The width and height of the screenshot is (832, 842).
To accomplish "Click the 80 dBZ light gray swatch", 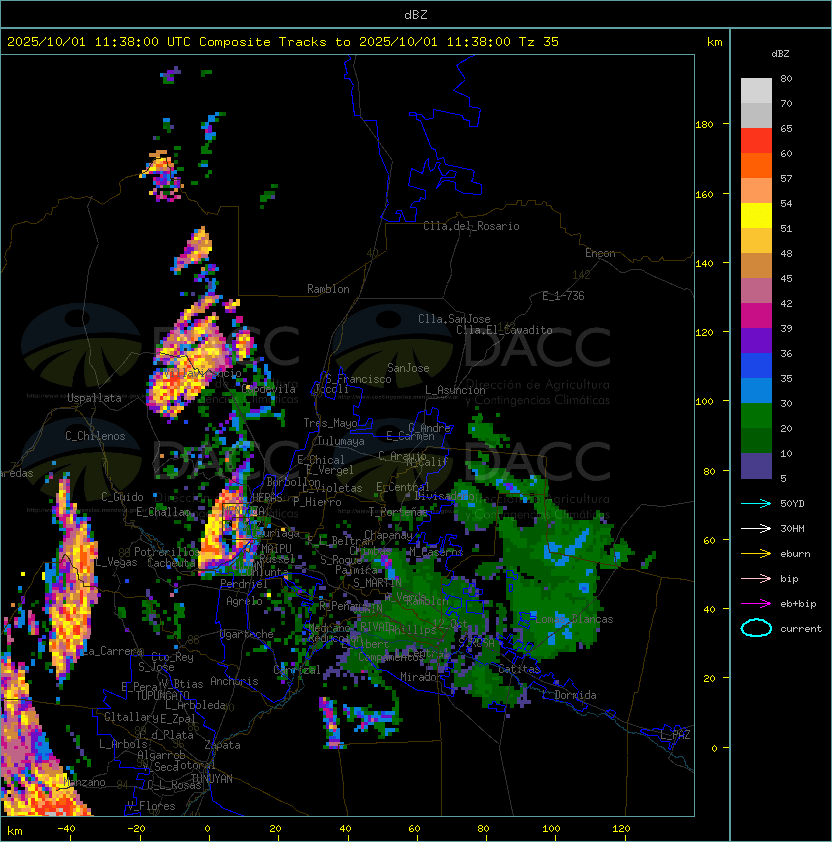I will [756, 90].
